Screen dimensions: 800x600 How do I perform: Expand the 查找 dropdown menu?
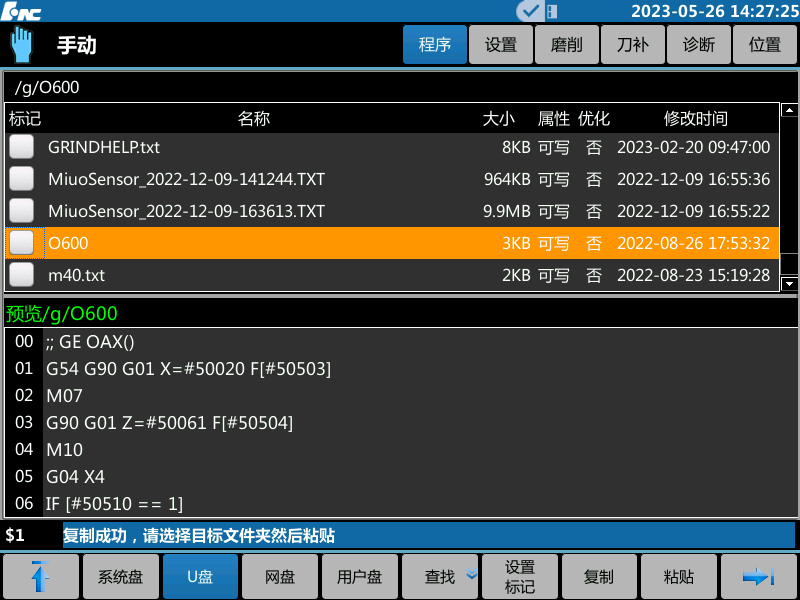(x=440, y=576)
